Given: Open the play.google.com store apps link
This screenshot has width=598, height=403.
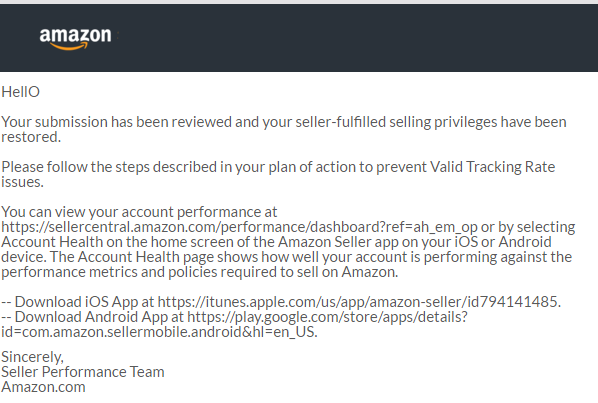Looking at the screenshot, I should [x=327, y=317].
